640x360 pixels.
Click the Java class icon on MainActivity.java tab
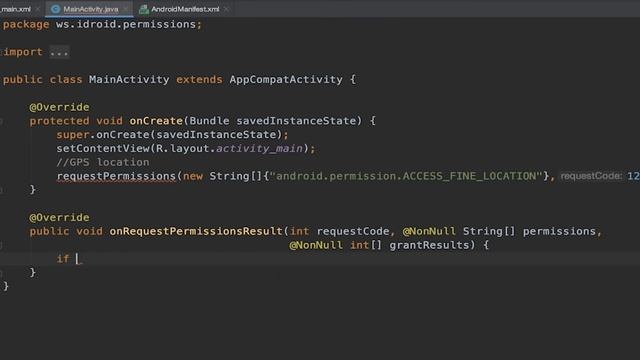(56, 9)
